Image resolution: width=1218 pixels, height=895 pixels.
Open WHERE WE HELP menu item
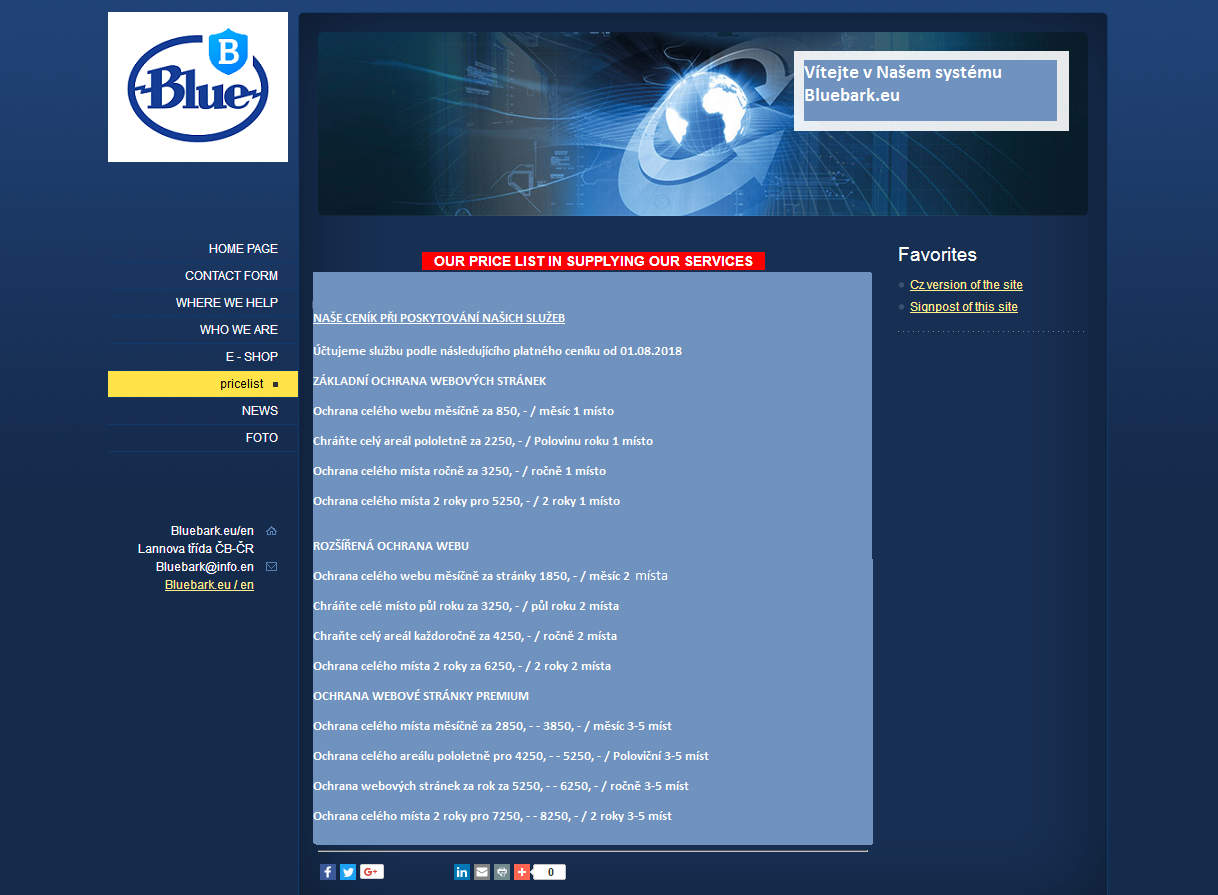tap(227, 303)
